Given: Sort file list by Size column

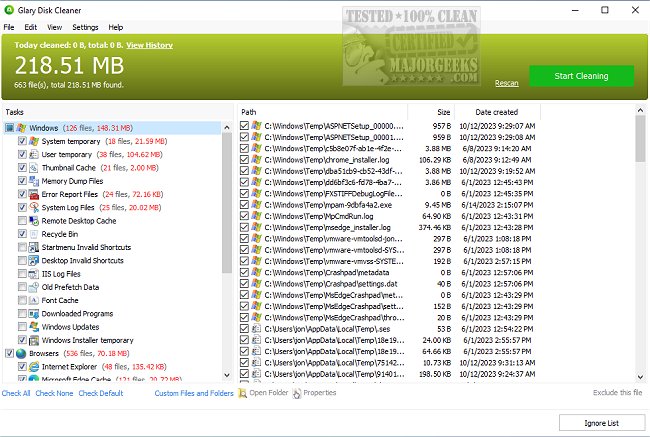Looking at the screenshot, I should click(x=442, y=112).
